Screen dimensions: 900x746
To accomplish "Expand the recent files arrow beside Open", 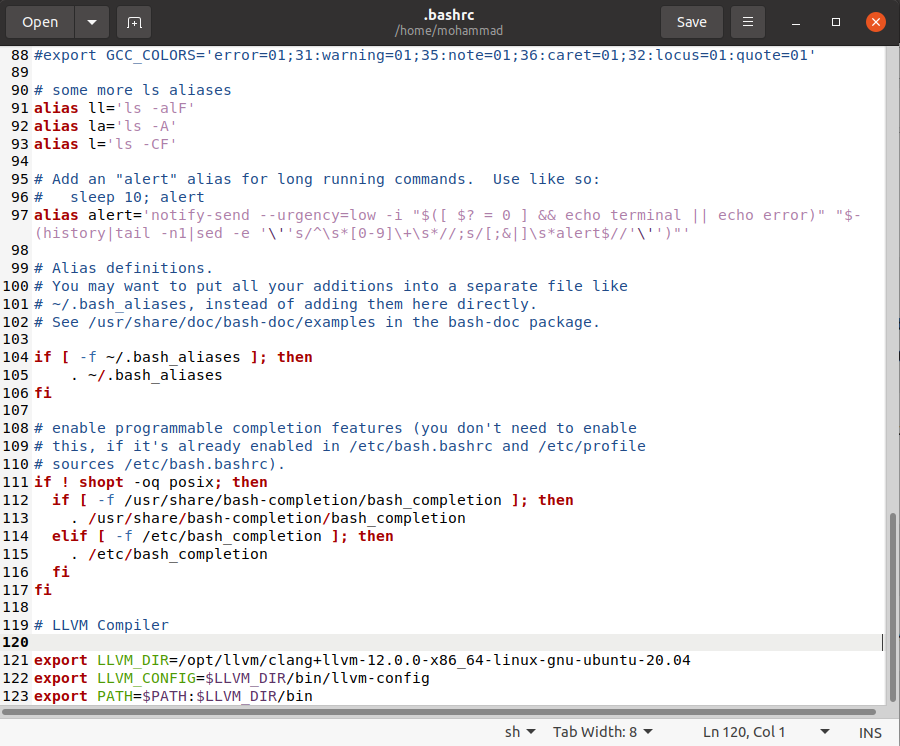I will click(x=92, y=22).
